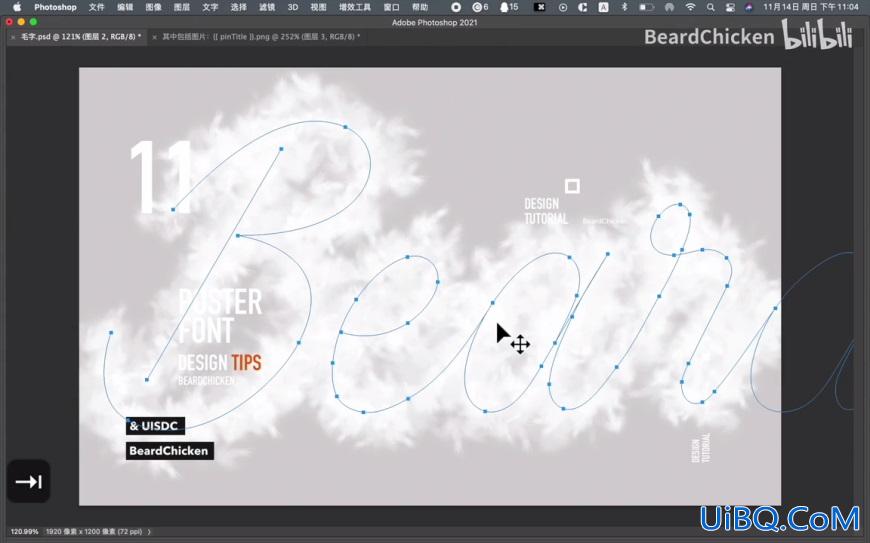Open the 3D menu
The height and width of the screenshot is (543, 870).
click(292, 7)
